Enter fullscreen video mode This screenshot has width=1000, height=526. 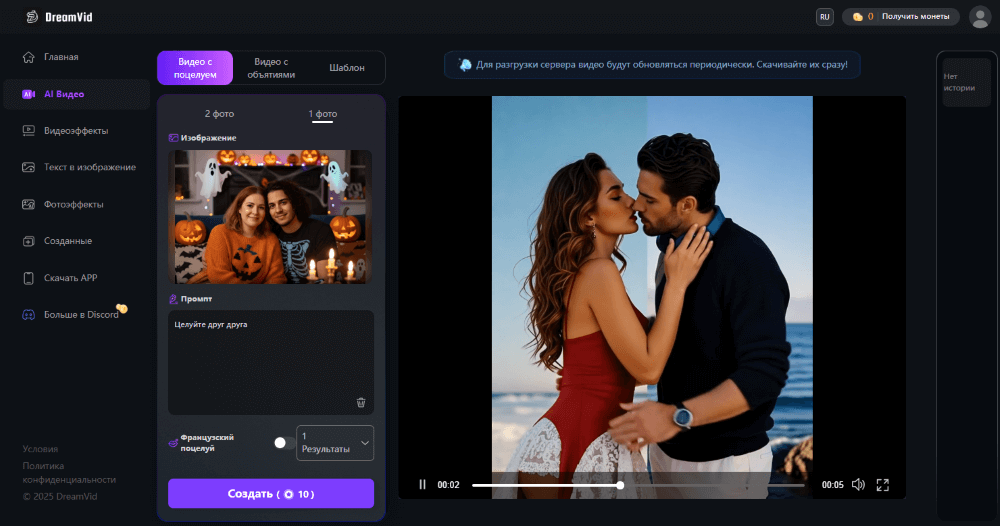(x=882, y=485)
